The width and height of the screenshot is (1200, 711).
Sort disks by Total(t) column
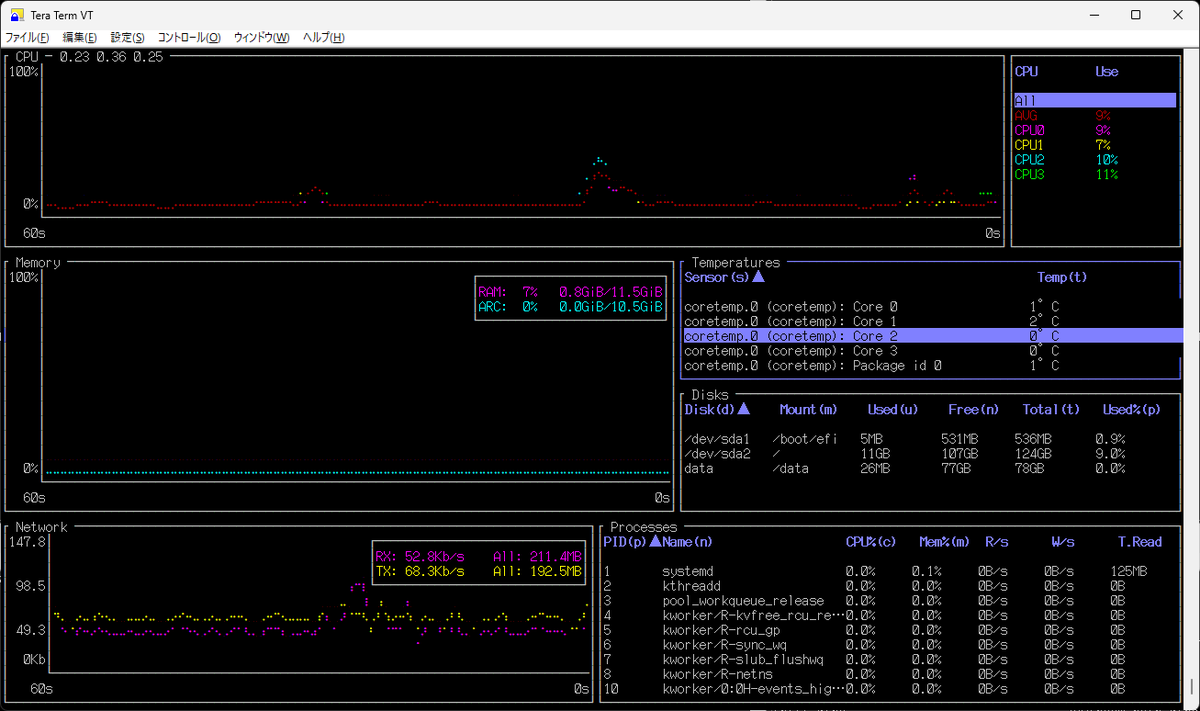coord(1051,409)
